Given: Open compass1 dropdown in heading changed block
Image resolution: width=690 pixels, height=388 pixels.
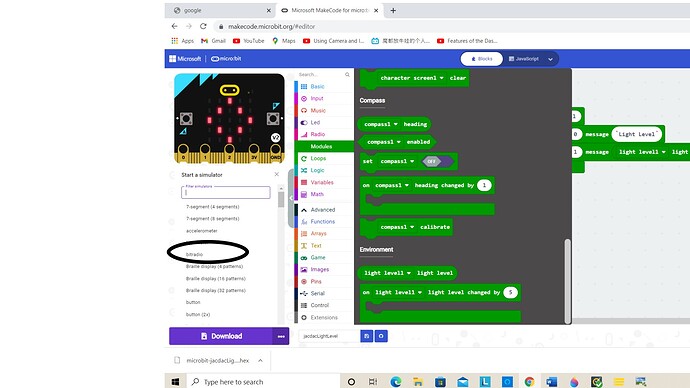Looking at the screenshot, I should (407, 185).
